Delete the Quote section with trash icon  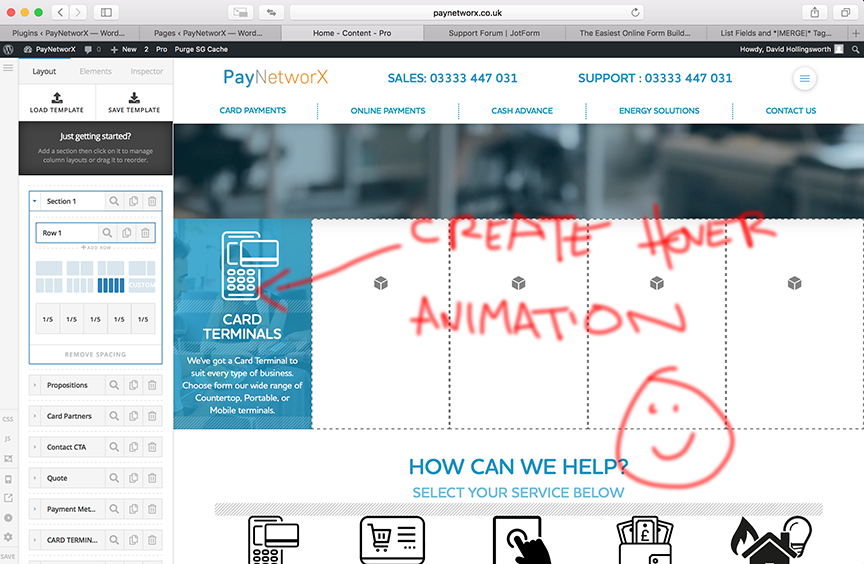tap(152, 478)
